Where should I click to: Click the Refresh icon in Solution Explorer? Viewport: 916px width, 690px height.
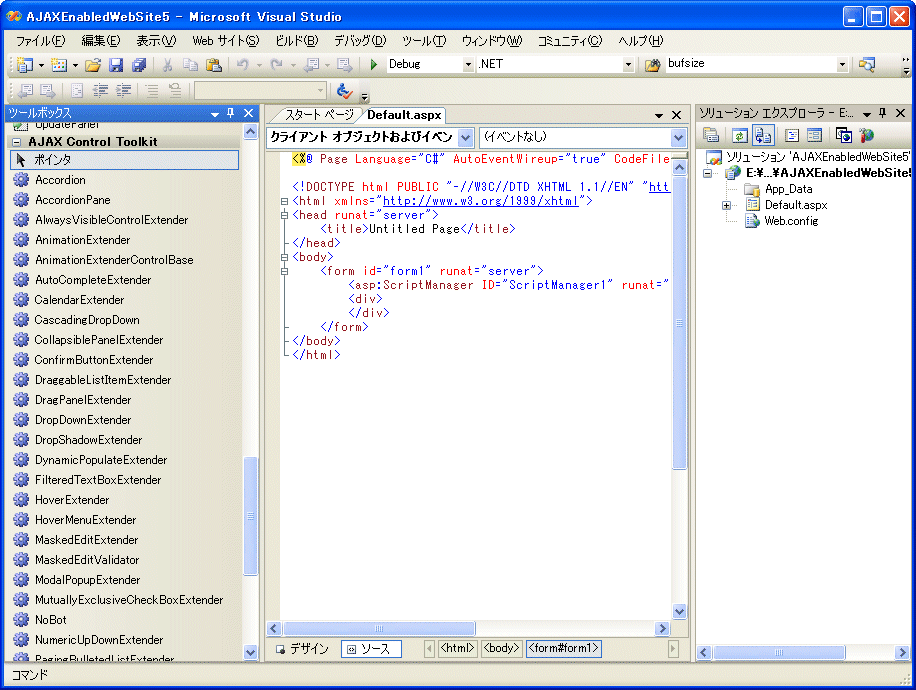point(740,136)
